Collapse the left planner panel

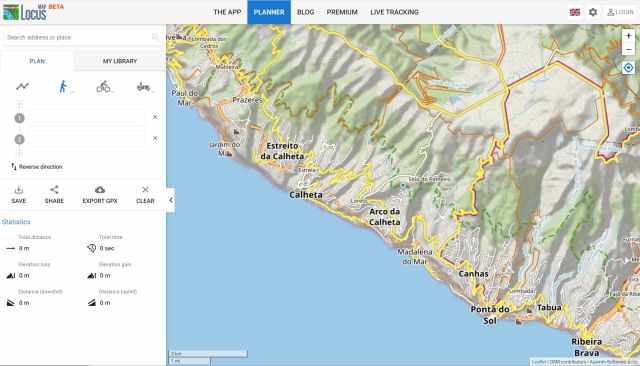(x=171, y=200)
